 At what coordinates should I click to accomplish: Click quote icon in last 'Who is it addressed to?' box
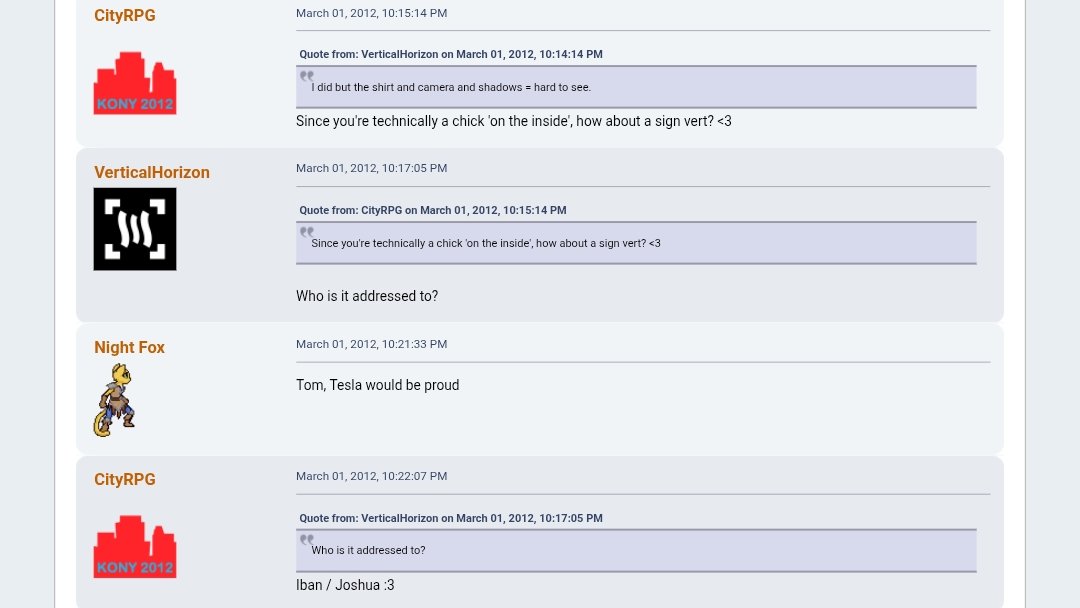point(307,540)
